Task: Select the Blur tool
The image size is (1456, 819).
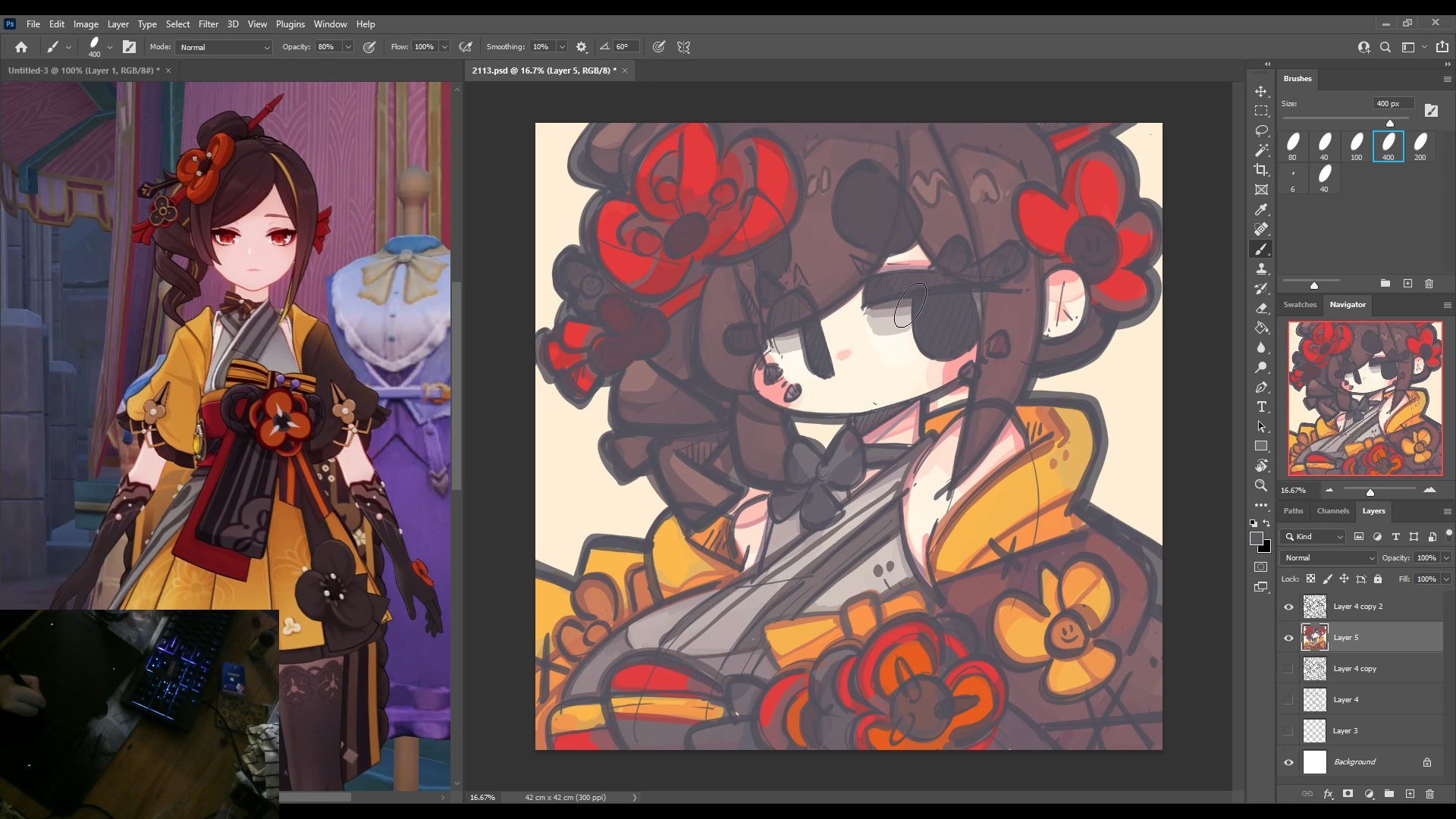Action: [x=1261, y=347]
